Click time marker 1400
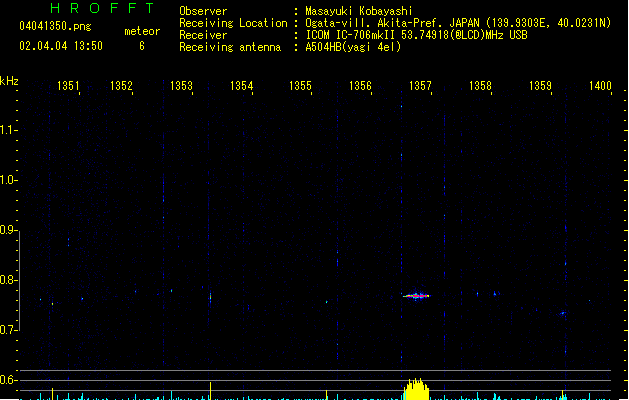 click(600, 86)
